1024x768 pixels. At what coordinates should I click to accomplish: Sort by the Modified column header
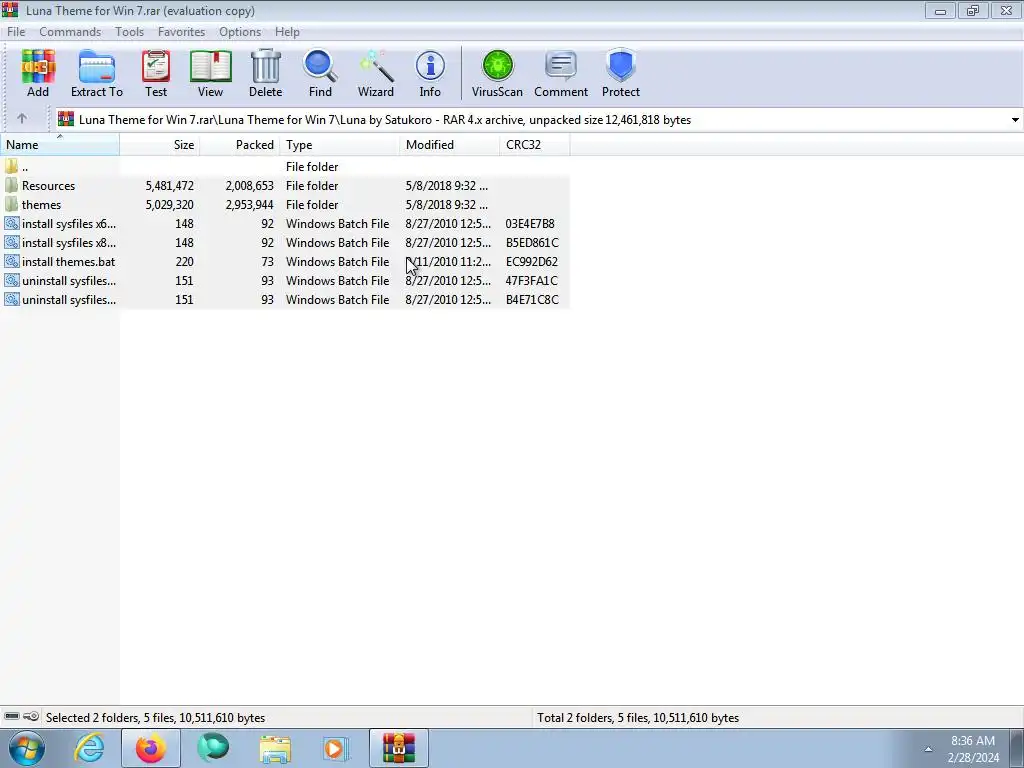(449, 144)
